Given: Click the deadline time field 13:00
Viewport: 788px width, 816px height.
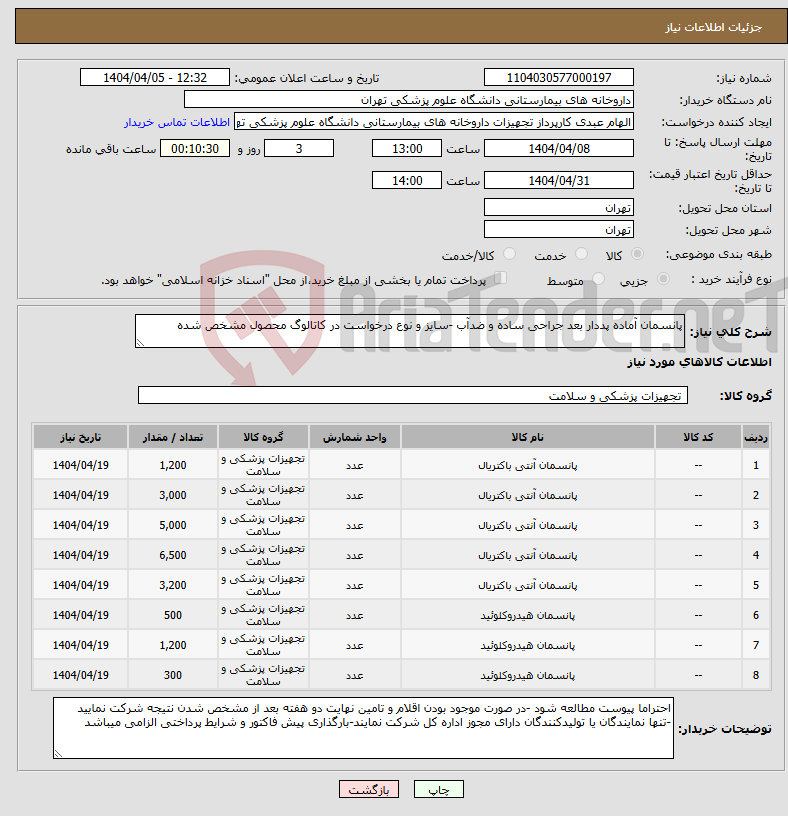Looking at the screenshot, I should coord(406,148).
